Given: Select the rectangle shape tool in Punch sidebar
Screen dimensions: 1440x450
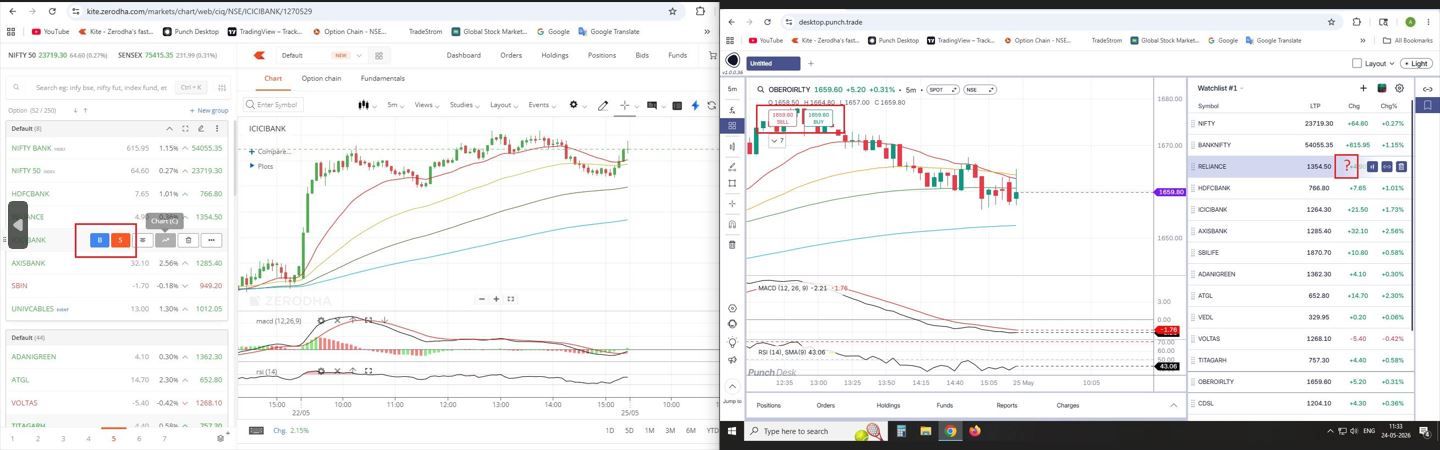Looking at the screenshot, I should tap(733, 183).
